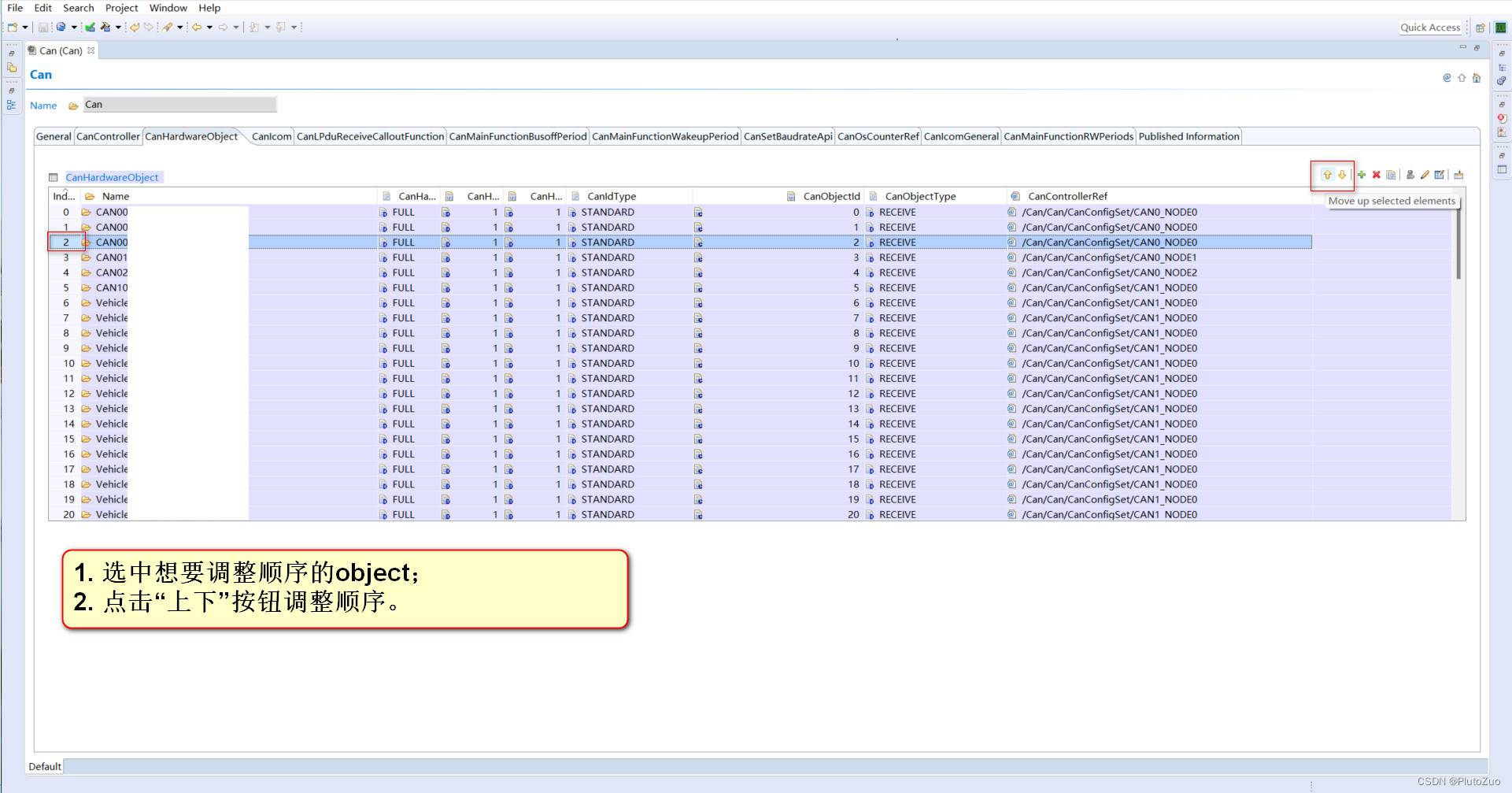Click the home icon in Can editor header
Viewport: 1512px width, 793px height.
(x=1477, y=77)
